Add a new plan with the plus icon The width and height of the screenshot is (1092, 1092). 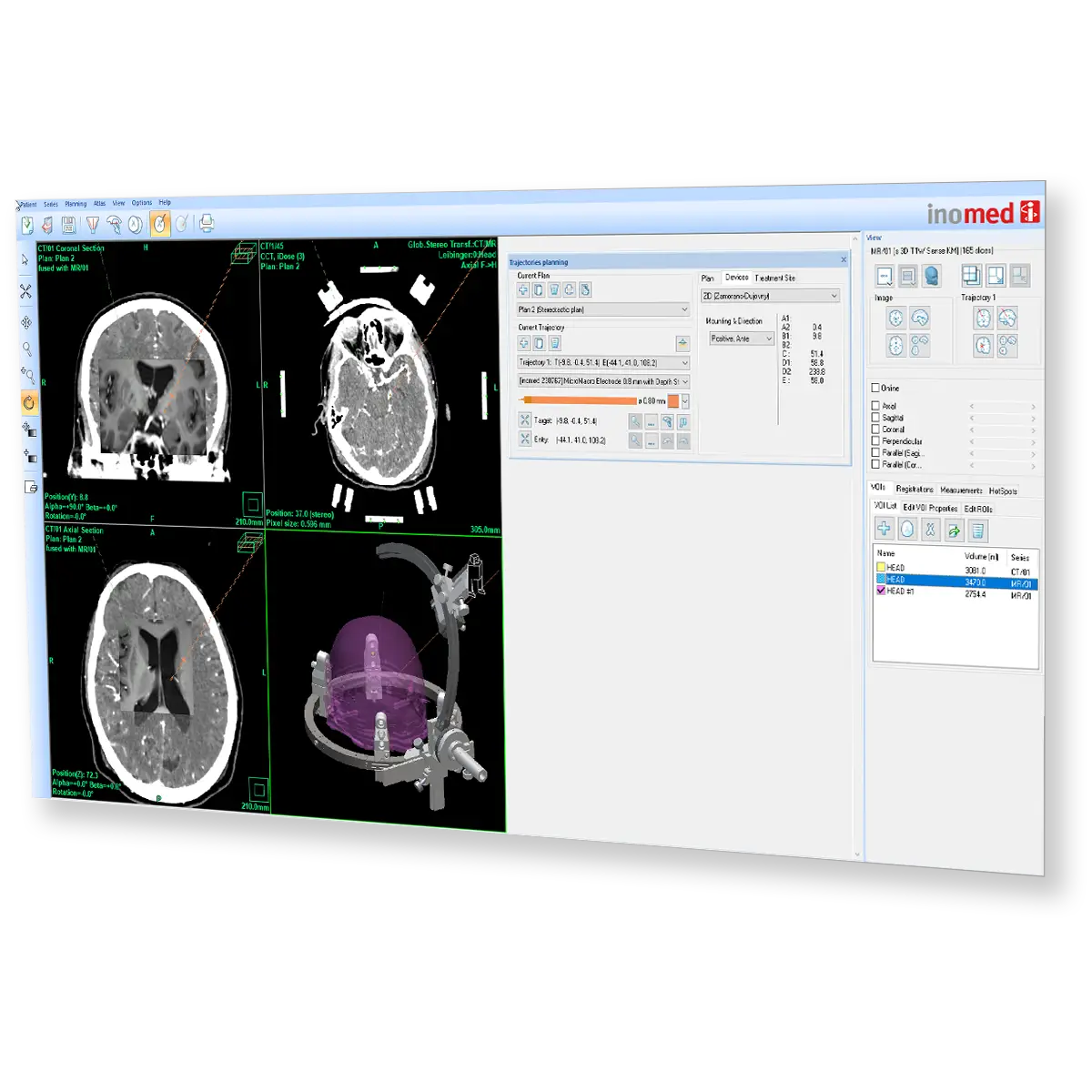(521, 289)
